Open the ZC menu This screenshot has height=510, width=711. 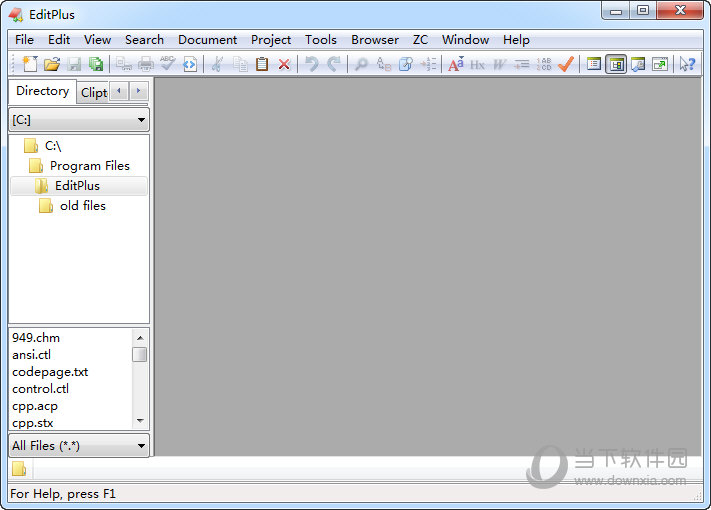(x=420, y=40)
